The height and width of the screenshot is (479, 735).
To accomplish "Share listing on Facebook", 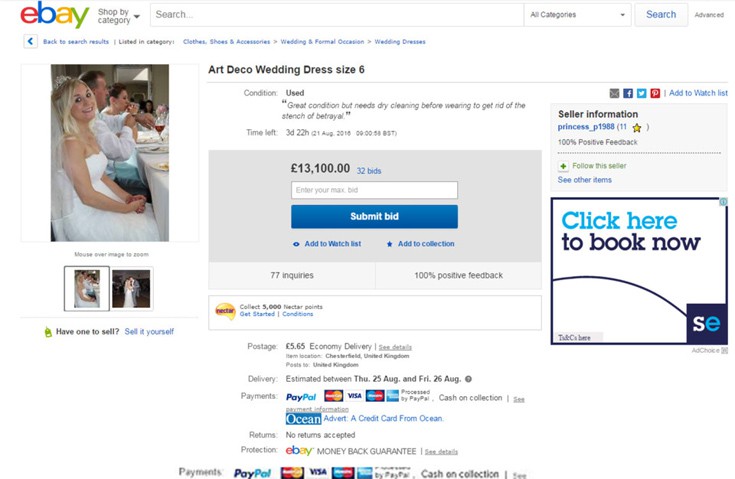I will [x=628, y=93].
